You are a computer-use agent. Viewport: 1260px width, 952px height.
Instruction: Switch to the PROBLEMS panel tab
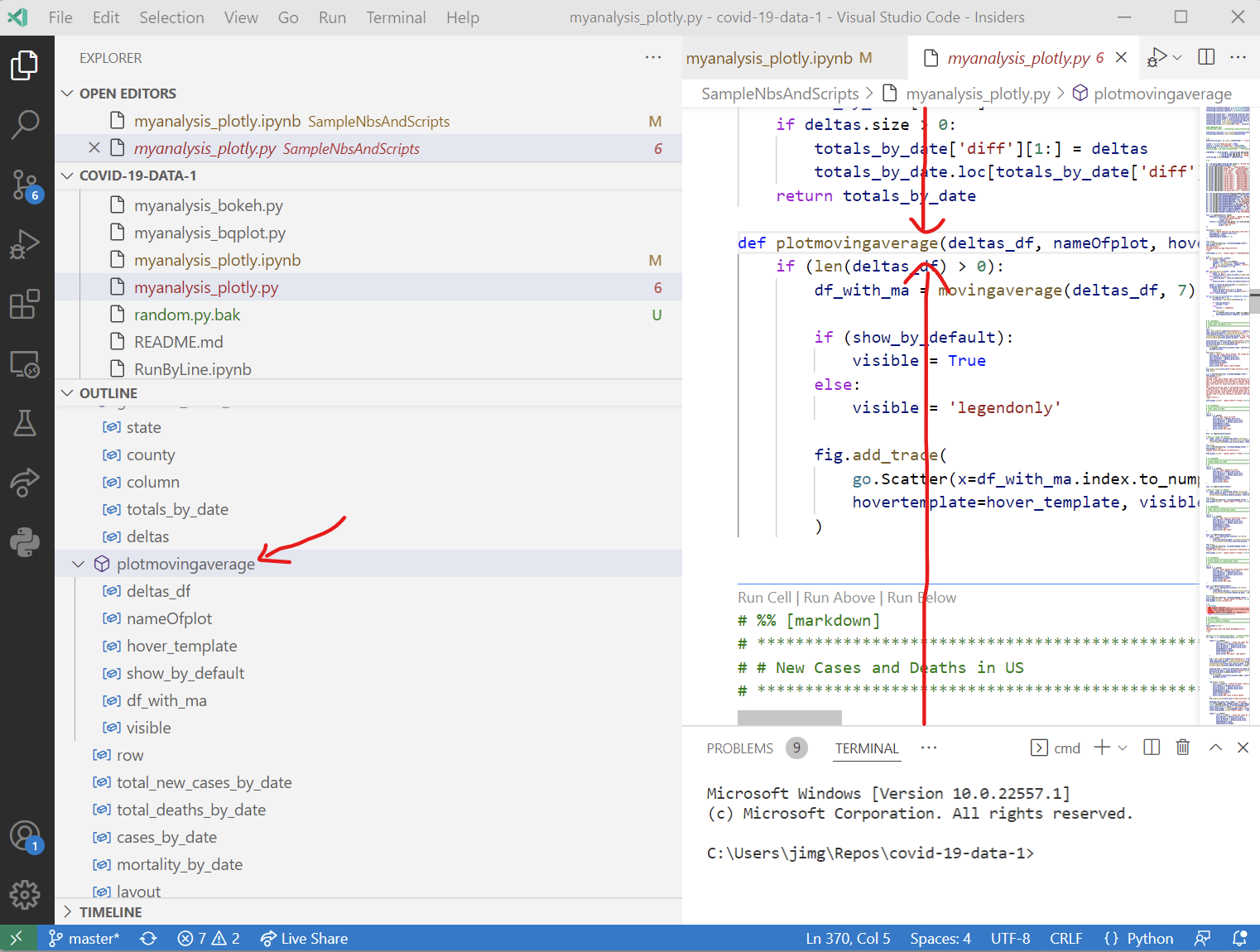[739, 748]
